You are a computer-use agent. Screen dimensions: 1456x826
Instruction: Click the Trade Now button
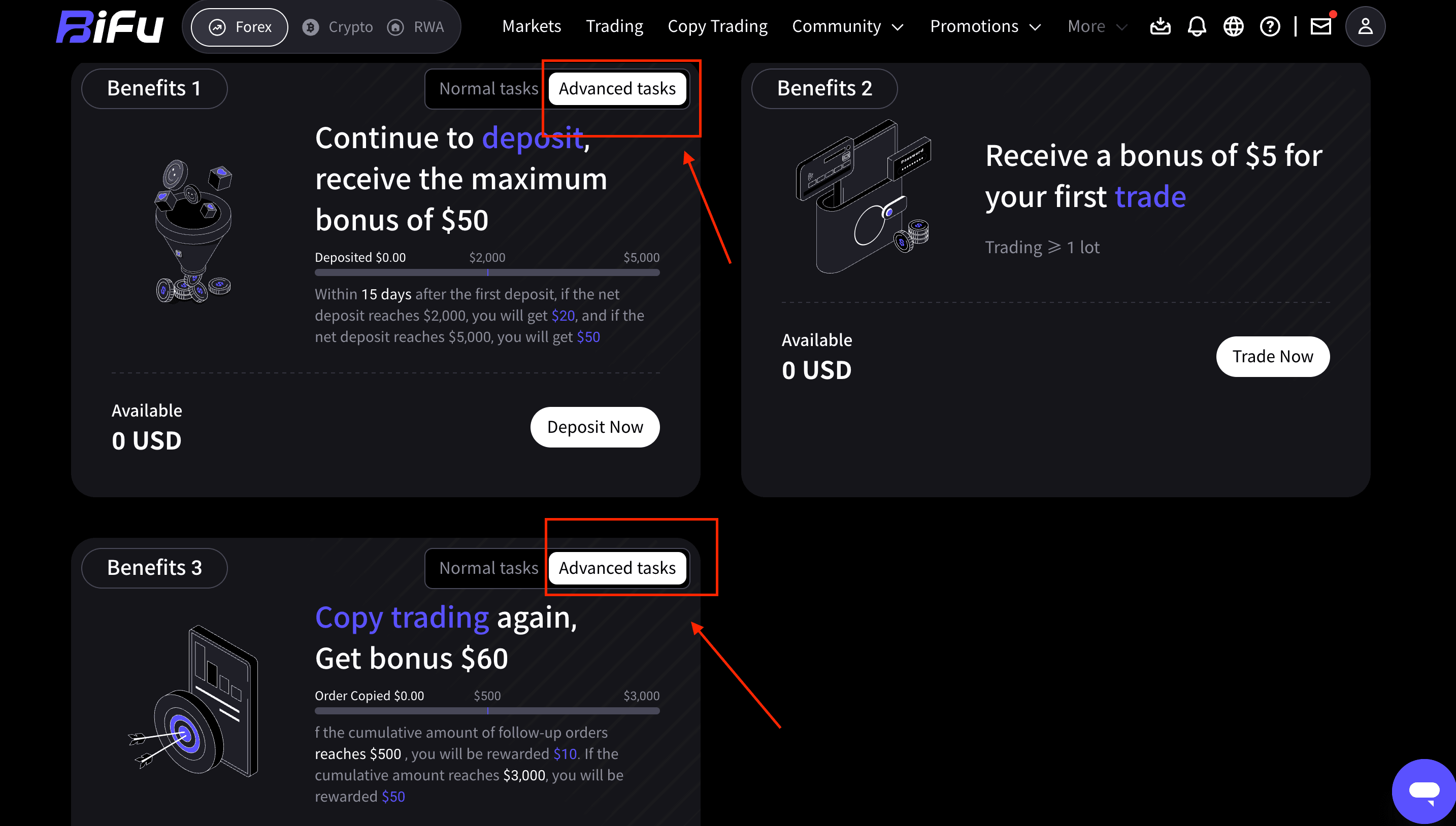[x=1272, y=357]
